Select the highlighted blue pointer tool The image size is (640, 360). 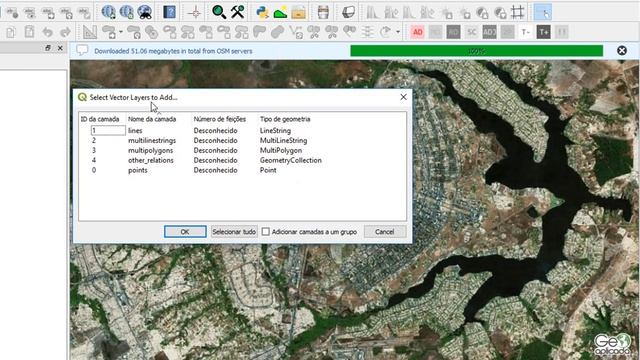coord(543,12)
